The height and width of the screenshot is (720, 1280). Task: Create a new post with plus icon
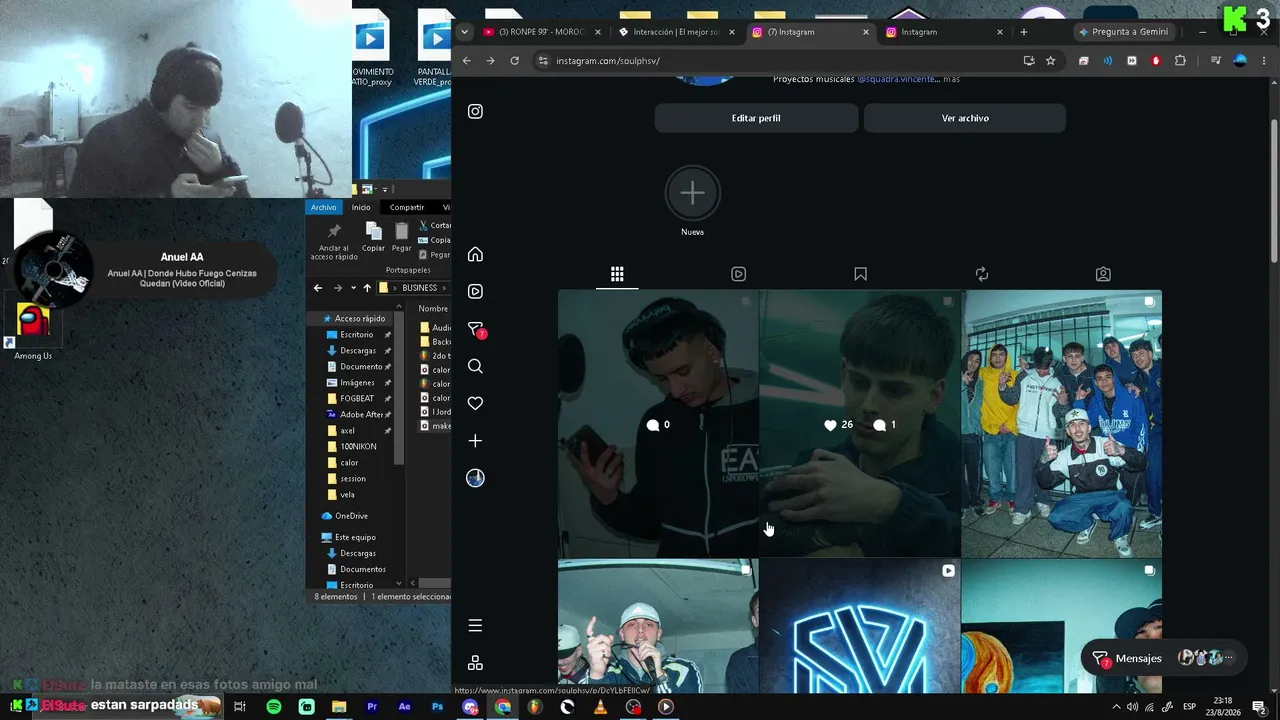475,441
